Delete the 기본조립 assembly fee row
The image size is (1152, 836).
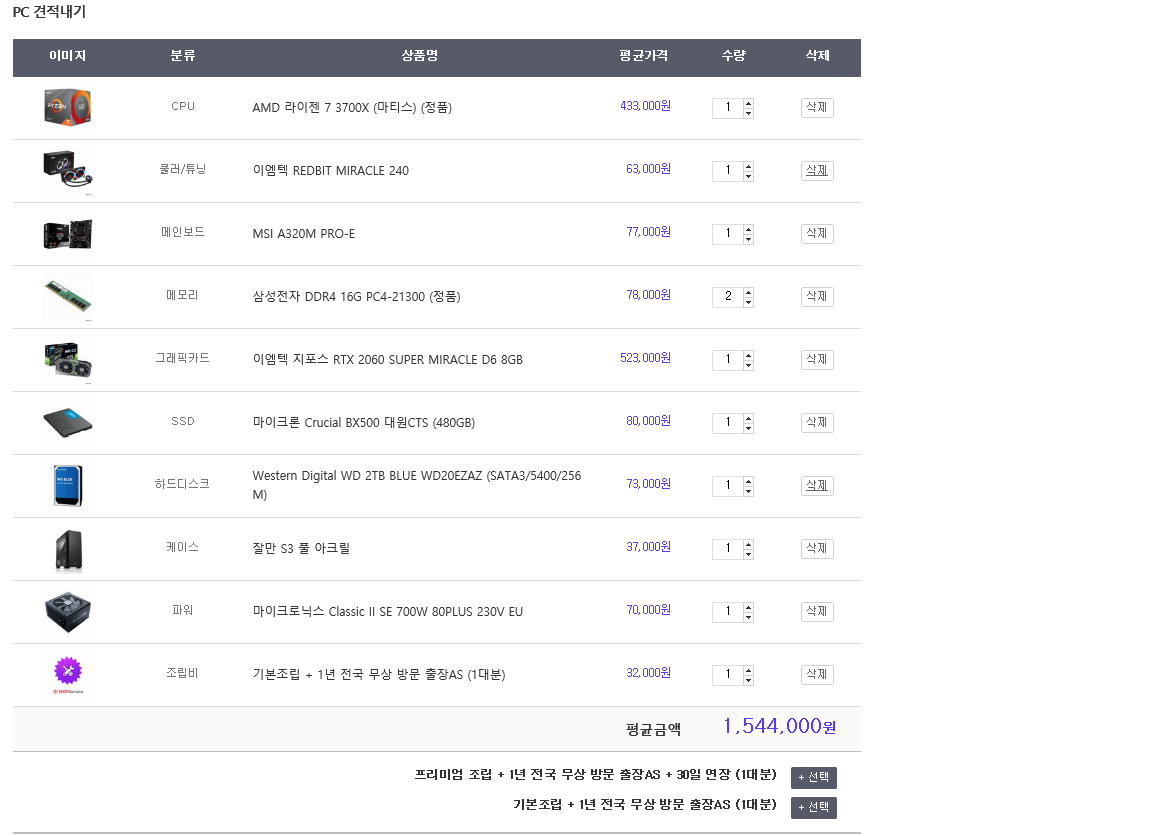pos(817,675)
